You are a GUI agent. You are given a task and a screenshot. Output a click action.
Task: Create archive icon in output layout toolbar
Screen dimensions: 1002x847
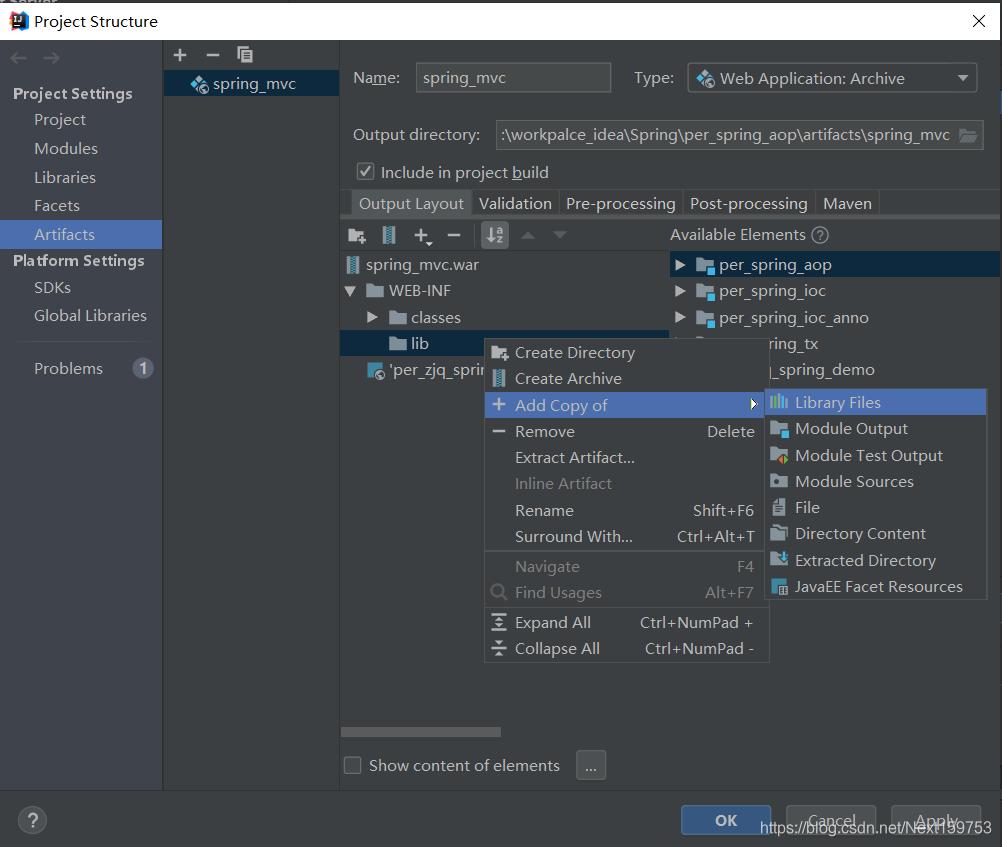coord(389,235)
